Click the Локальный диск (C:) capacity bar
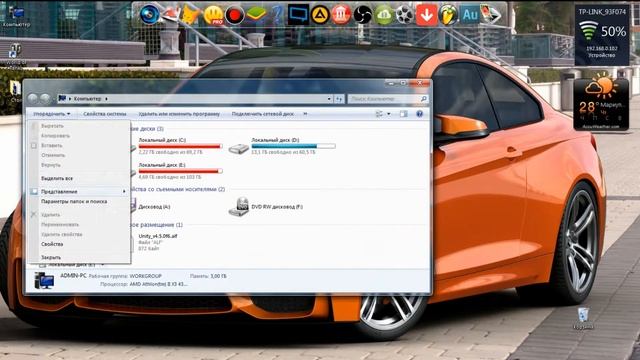This screenshot has width=640, height=360. (180, 146)
